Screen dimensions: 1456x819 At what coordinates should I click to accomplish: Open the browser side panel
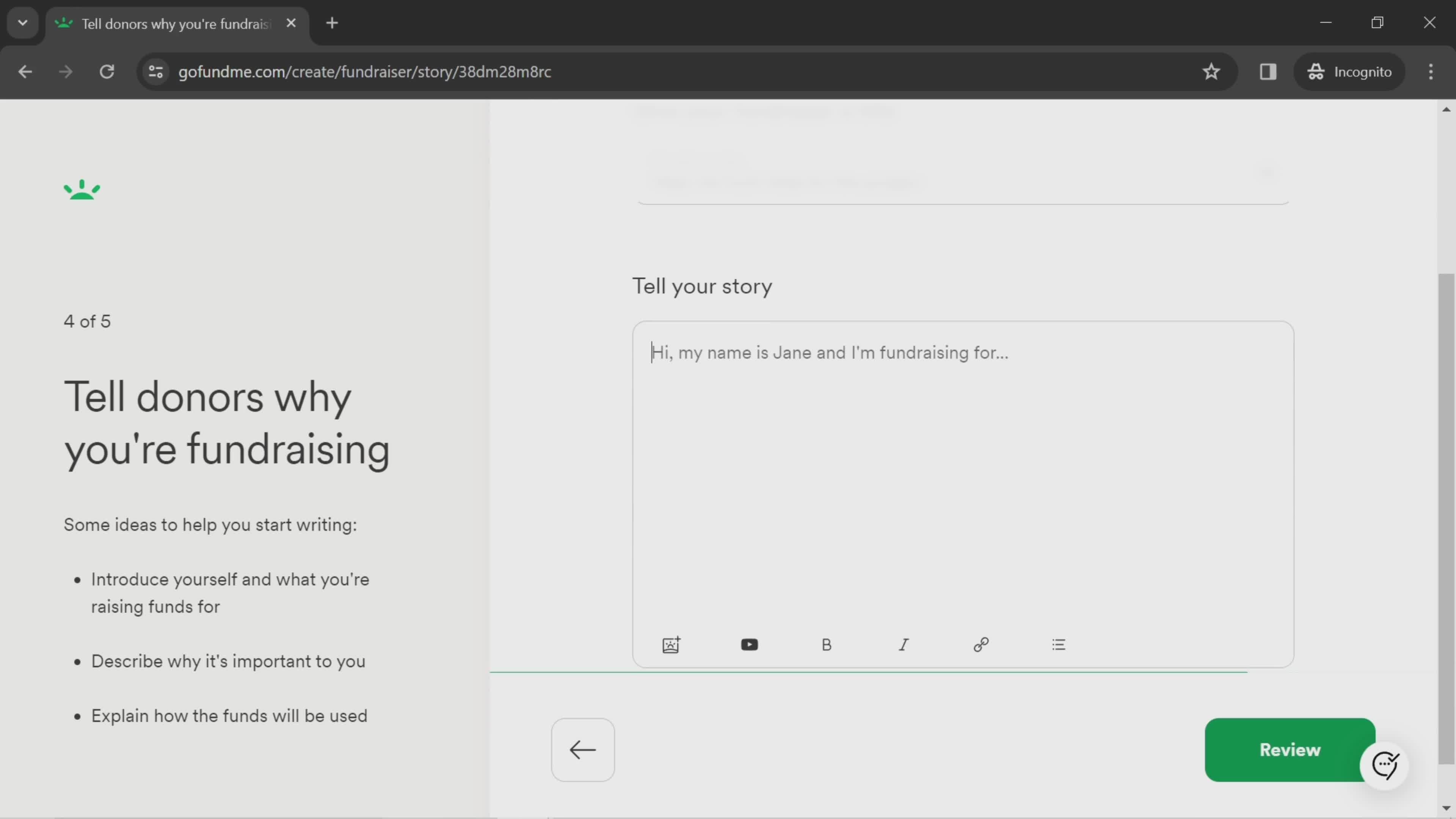point(1268,72)
